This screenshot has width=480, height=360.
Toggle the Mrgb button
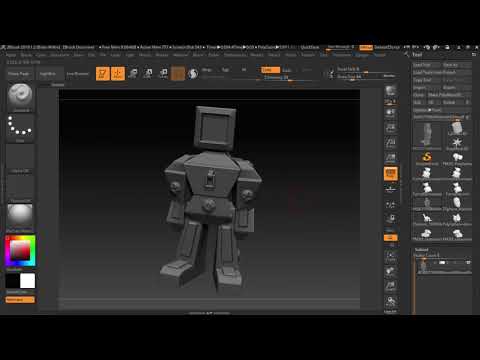pyautogui.click(x=207, y=70)
